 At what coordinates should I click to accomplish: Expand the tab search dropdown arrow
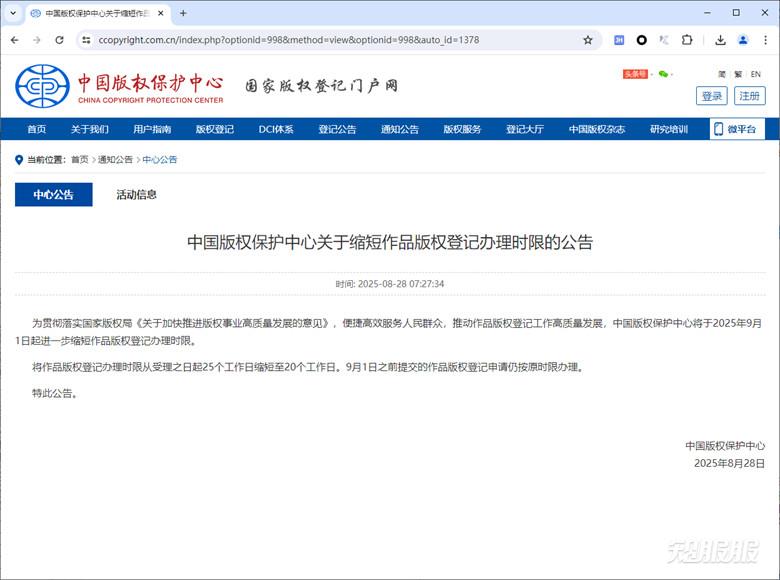(13, 13)
